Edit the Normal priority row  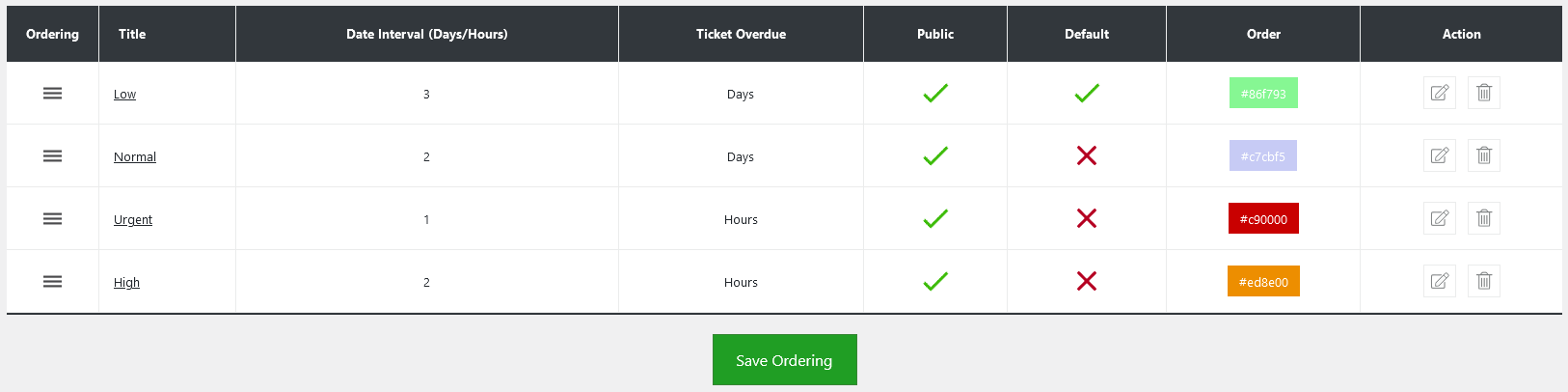pyautogui.click(x=1439, y=155)
